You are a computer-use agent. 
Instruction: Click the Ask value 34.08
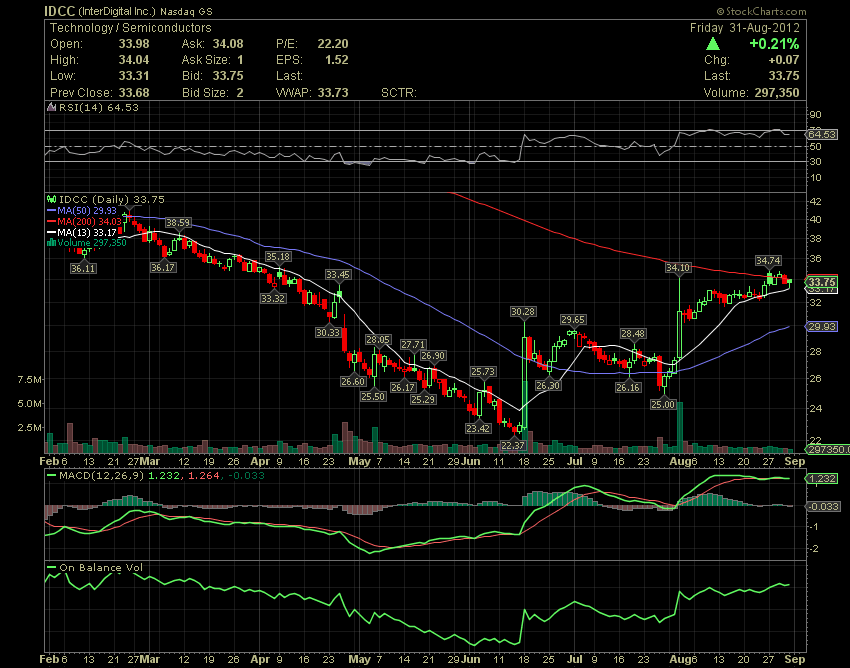228,44
